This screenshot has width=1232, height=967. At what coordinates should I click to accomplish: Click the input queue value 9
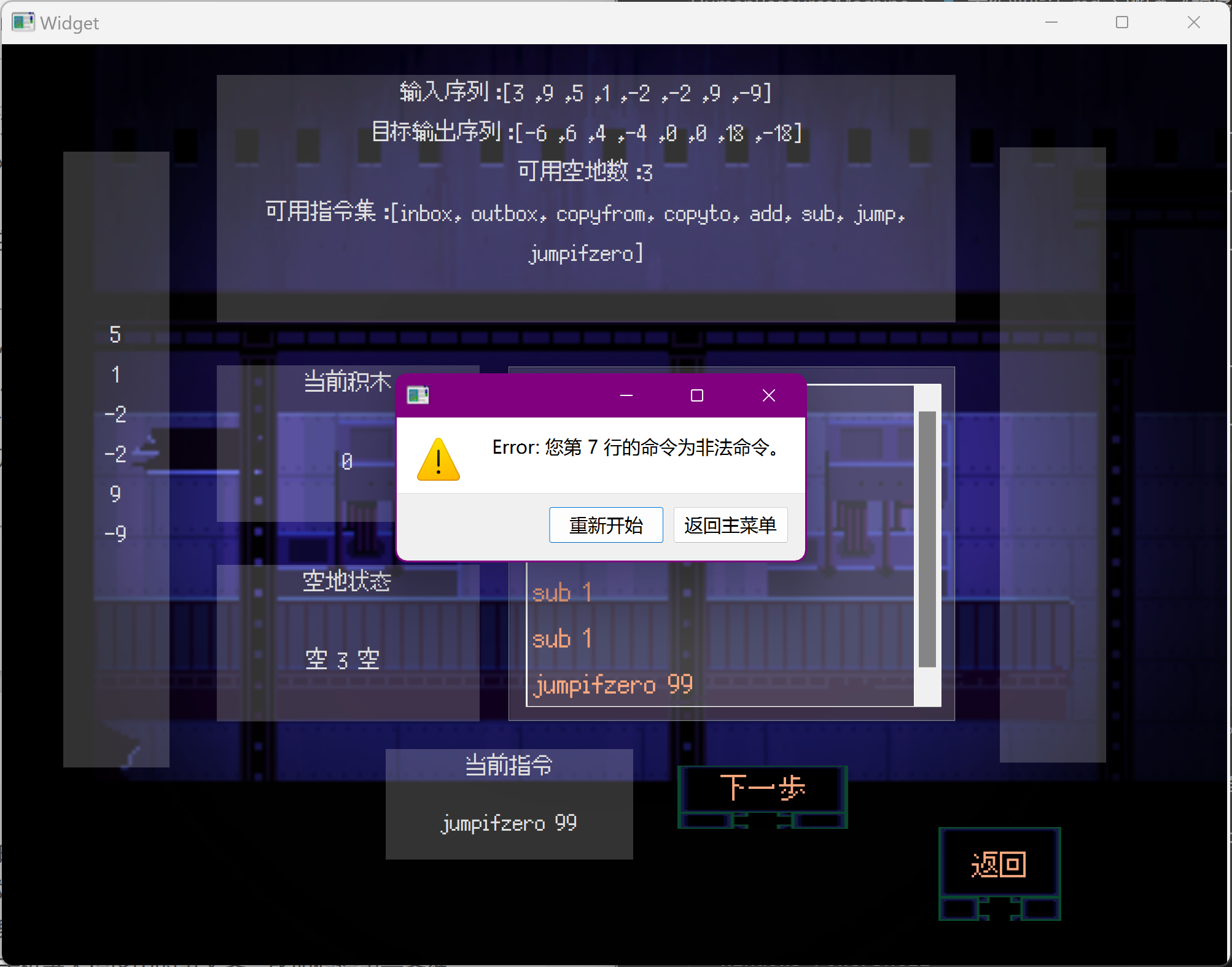click(x=115, y=494)
